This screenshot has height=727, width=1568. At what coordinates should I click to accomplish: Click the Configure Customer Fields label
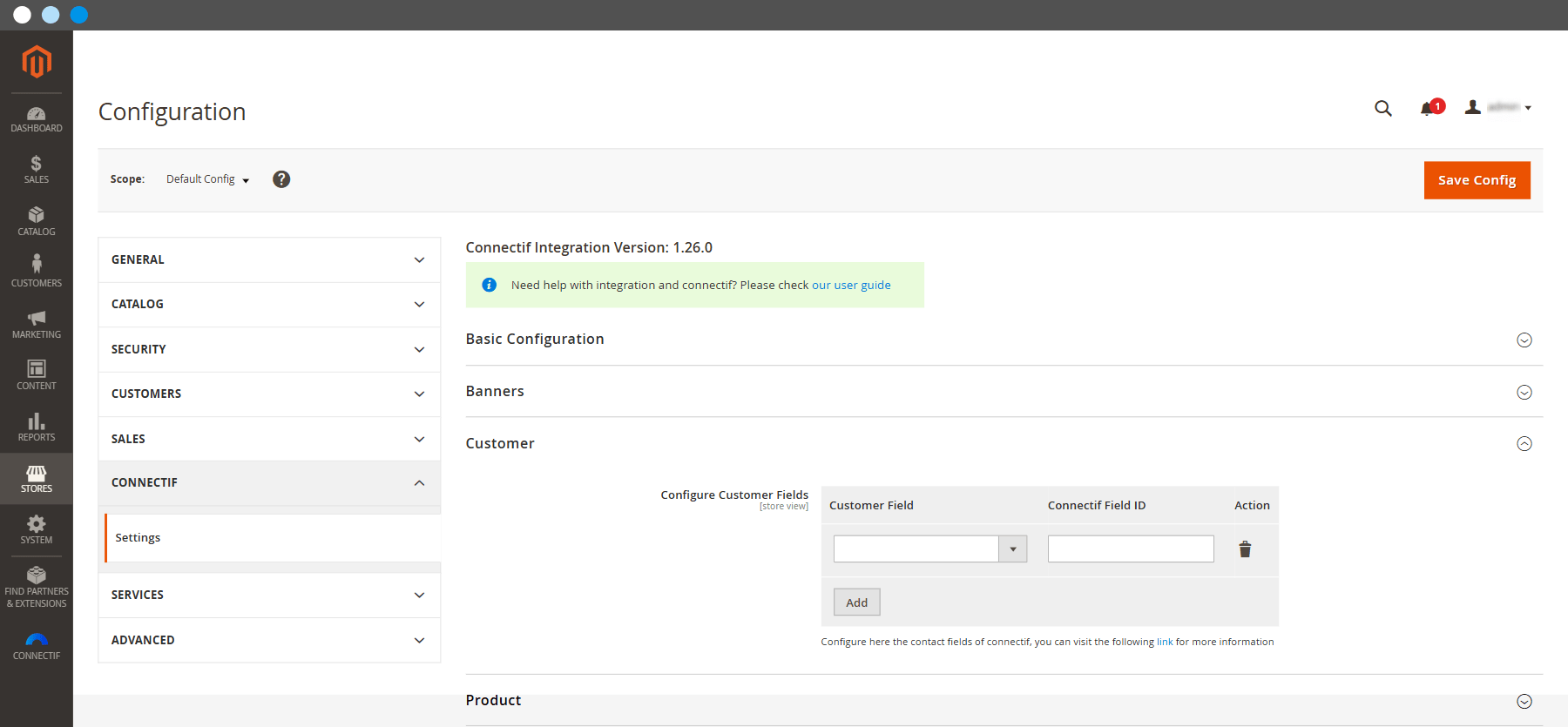tap(734, 495)
